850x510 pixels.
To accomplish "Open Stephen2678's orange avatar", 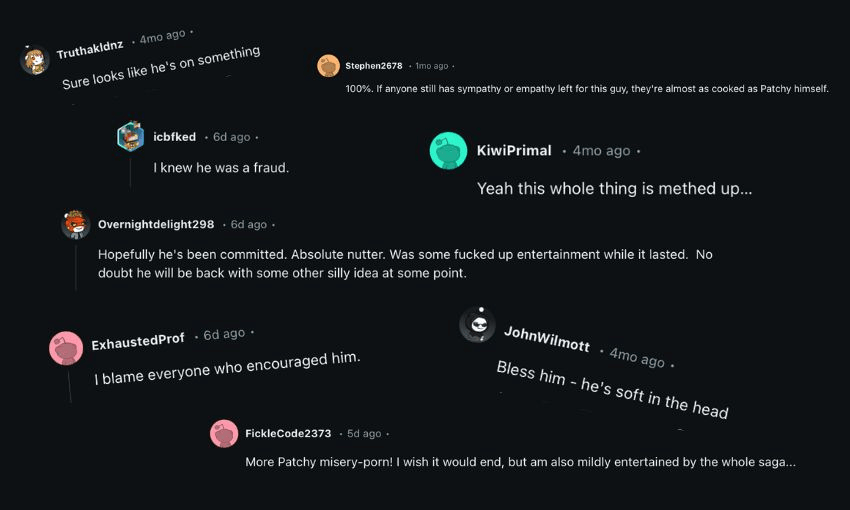I will [329, 66].
